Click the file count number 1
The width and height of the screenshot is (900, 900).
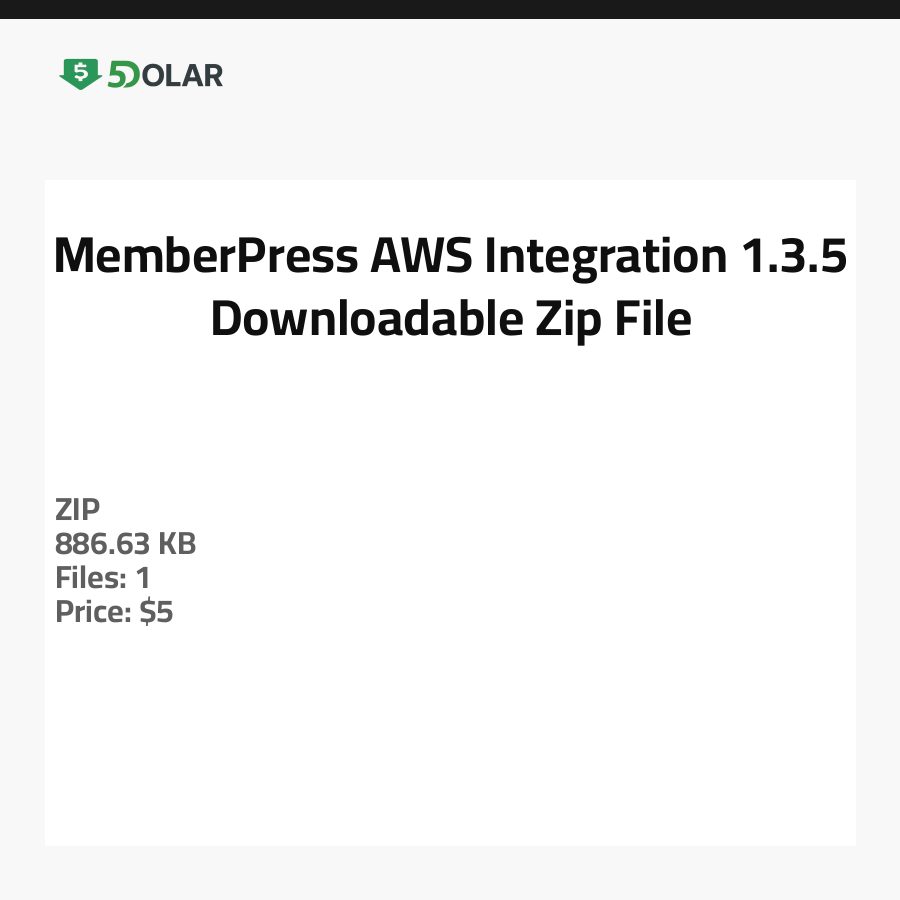coord(143,578)
